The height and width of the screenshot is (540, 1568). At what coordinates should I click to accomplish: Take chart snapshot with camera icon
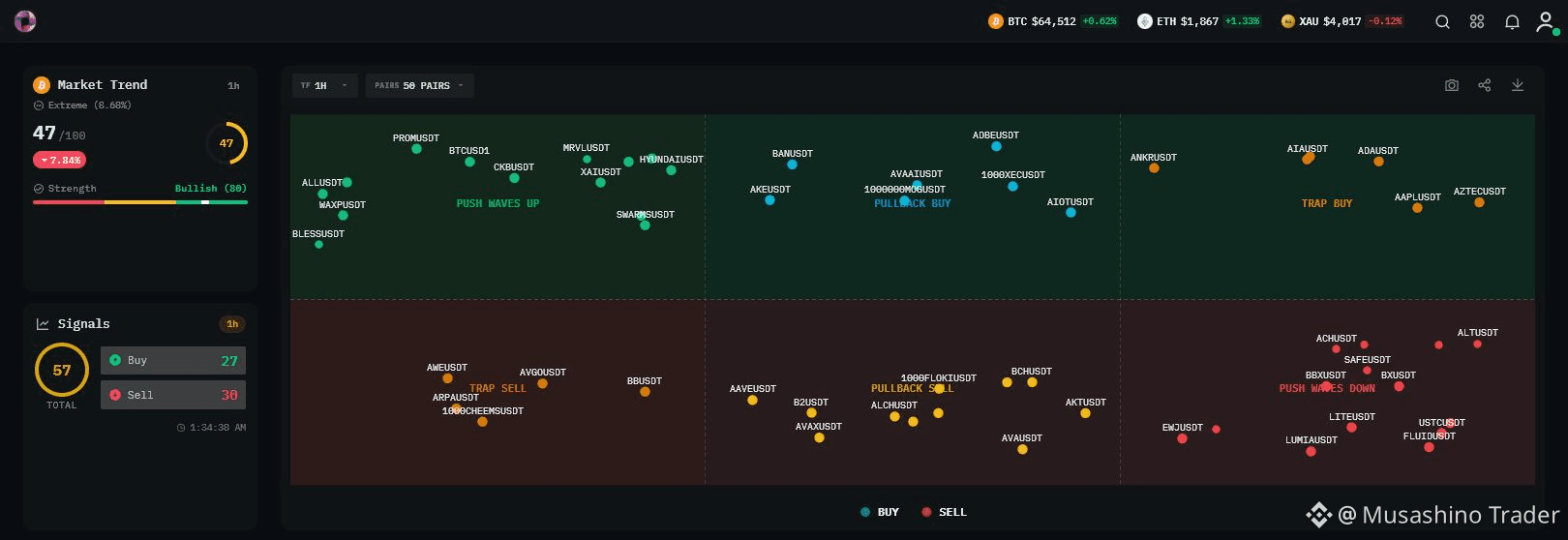1452,85
